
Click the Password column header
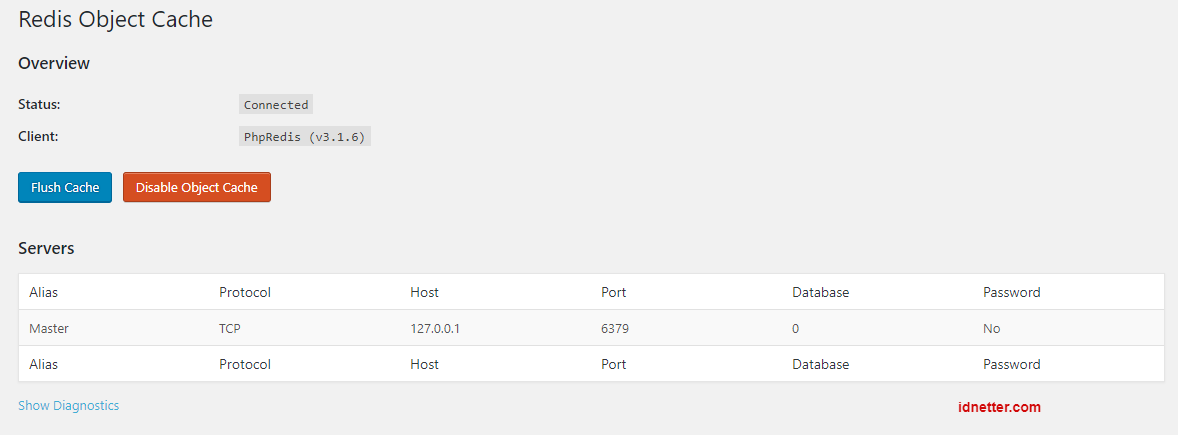point(1011,292)
